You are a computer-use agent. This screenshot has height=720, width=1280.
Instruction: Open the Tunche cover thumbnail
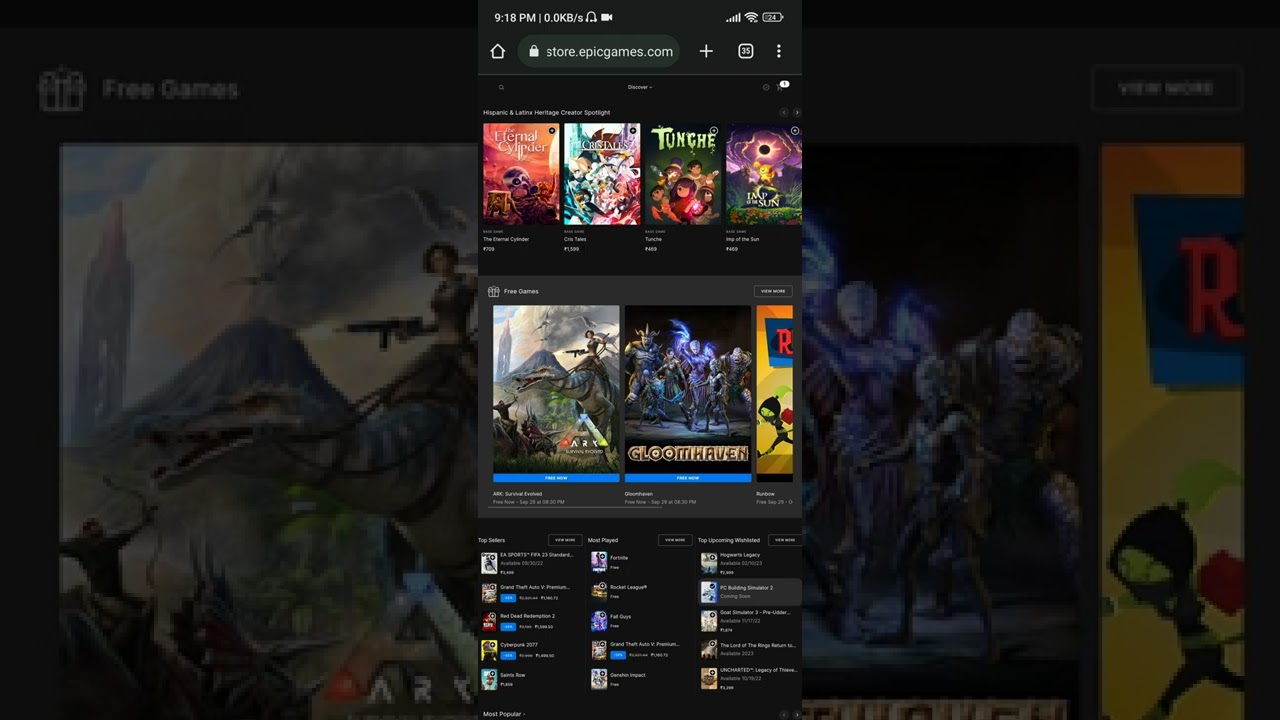tap(683, 174)
